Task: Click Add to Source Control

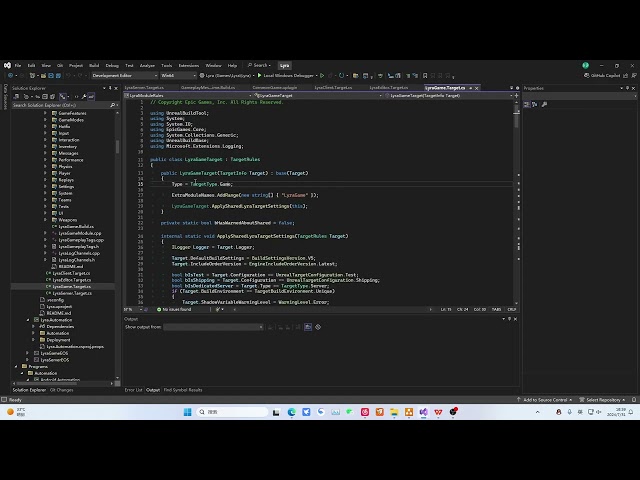Action: 544,400
